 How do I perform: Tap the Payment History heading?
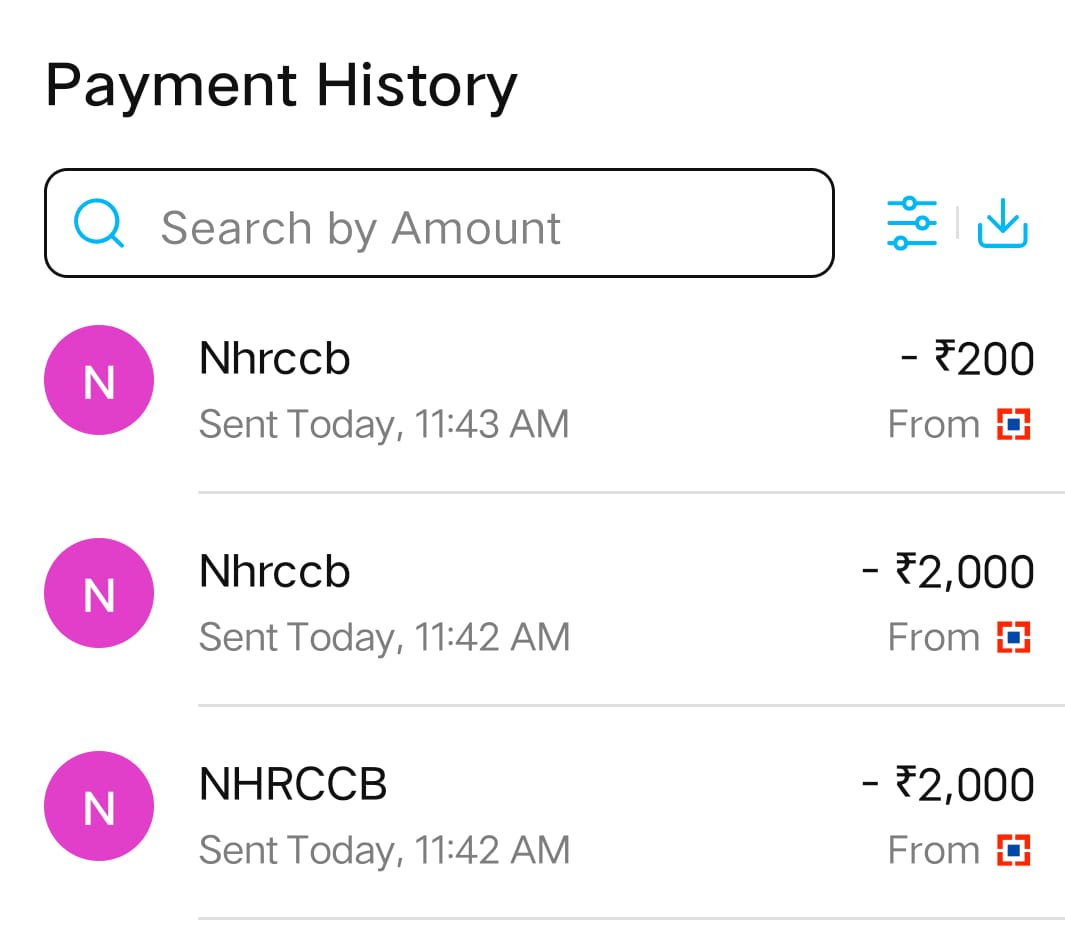[281, 86]
